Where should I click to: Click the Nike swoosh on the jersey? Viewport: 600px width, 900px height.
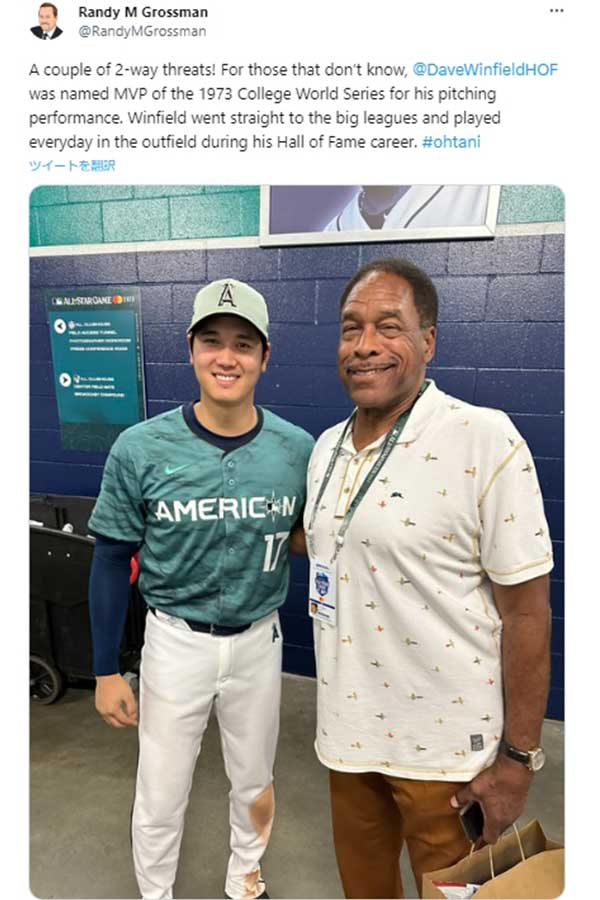click(x=175, y=467)
